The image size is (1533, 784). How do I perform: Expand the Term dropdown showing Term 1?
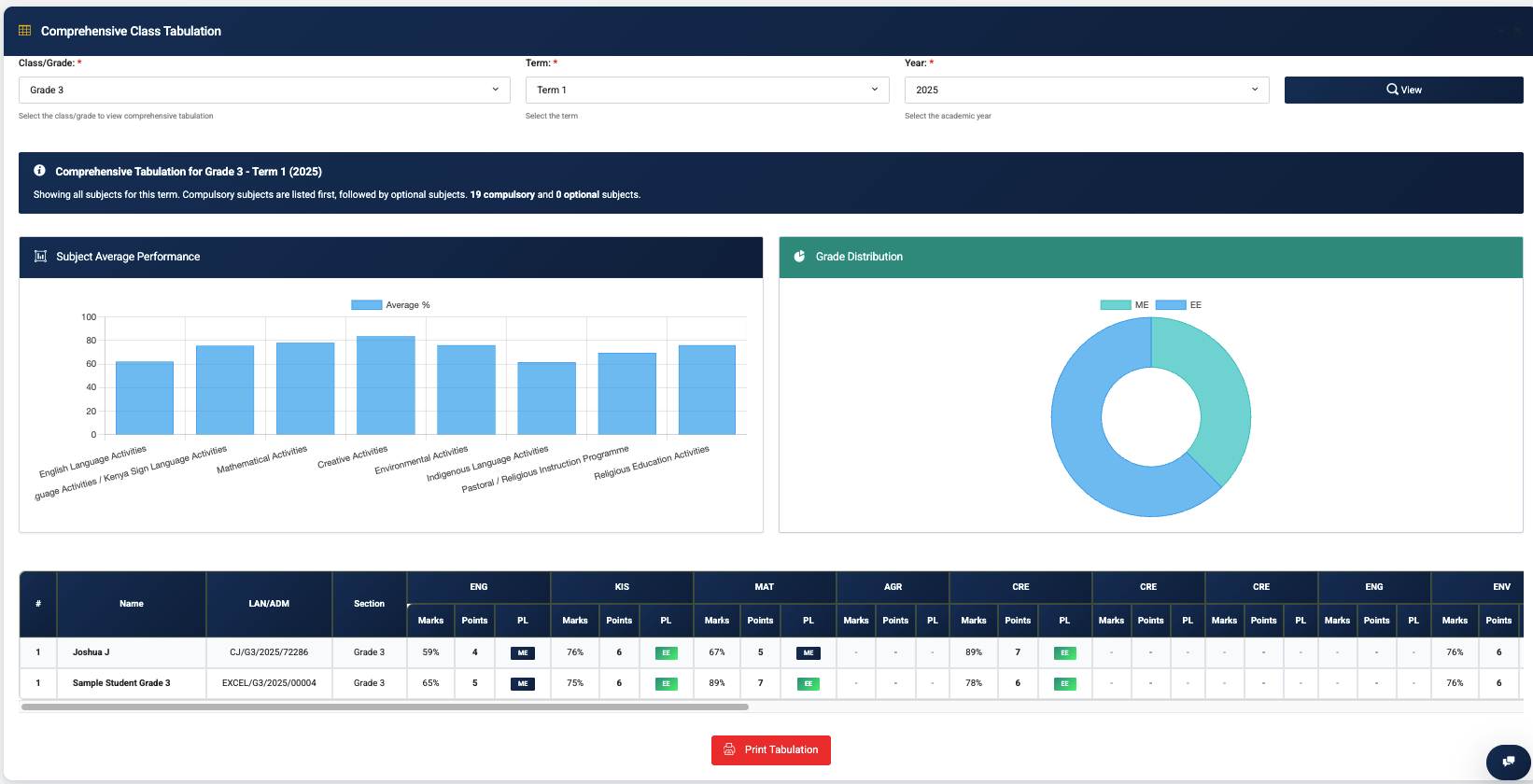[x=707, y=90]
